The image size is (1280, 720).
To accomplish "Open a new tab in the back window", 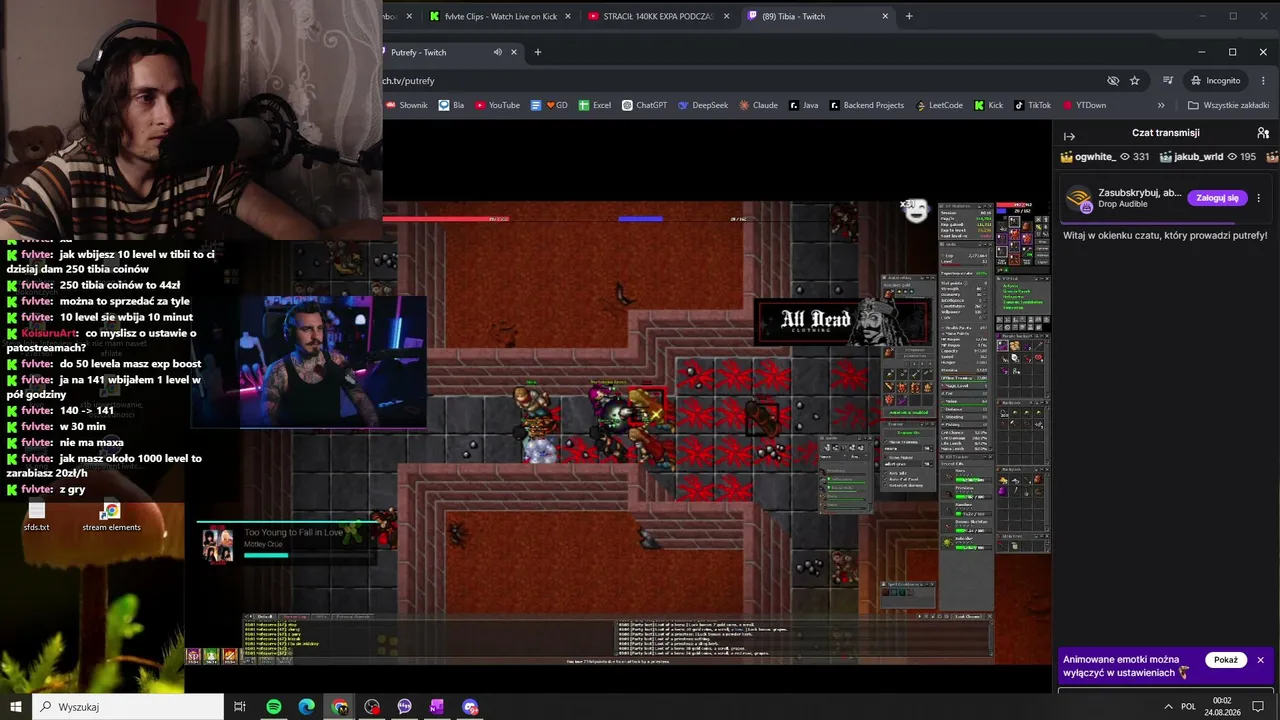I will pyautogui.click(x=909, y=16).
